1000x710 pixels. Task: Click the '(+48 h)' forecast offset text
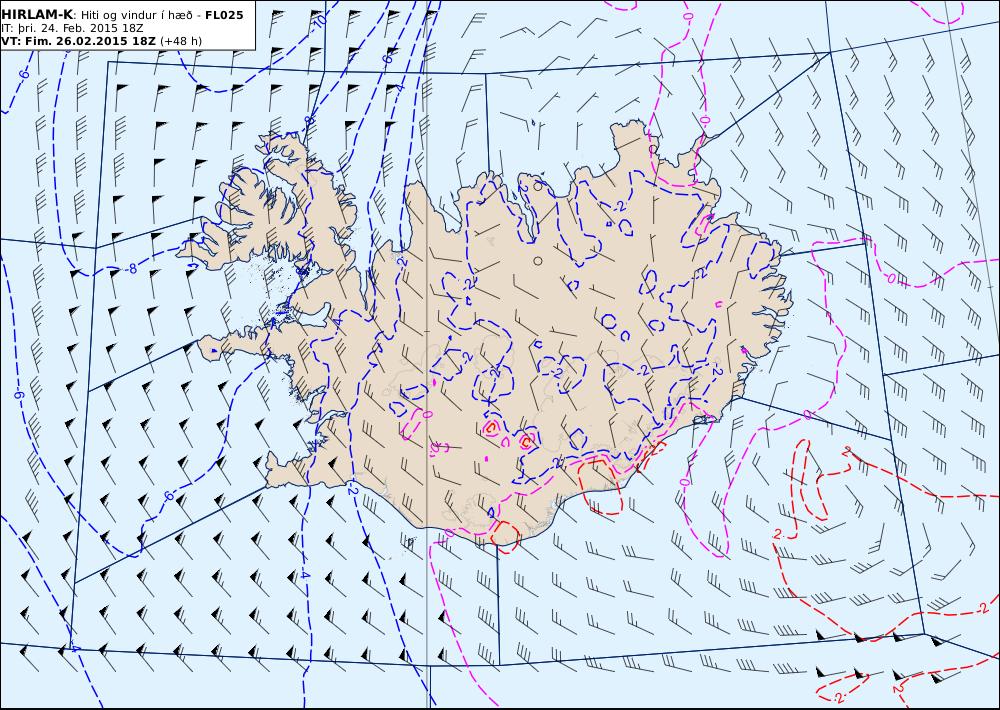[180, 41]
